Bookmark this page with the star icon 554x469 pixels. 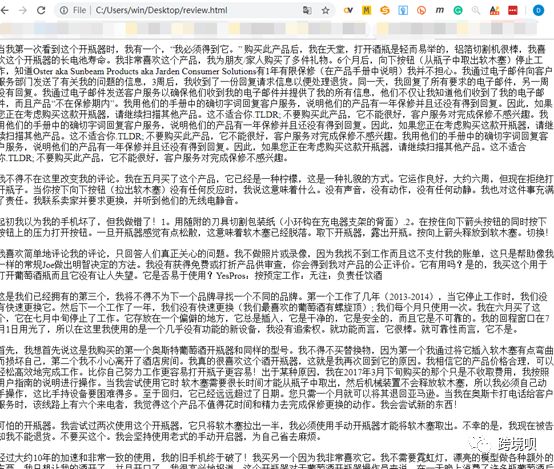pos(325,10)
